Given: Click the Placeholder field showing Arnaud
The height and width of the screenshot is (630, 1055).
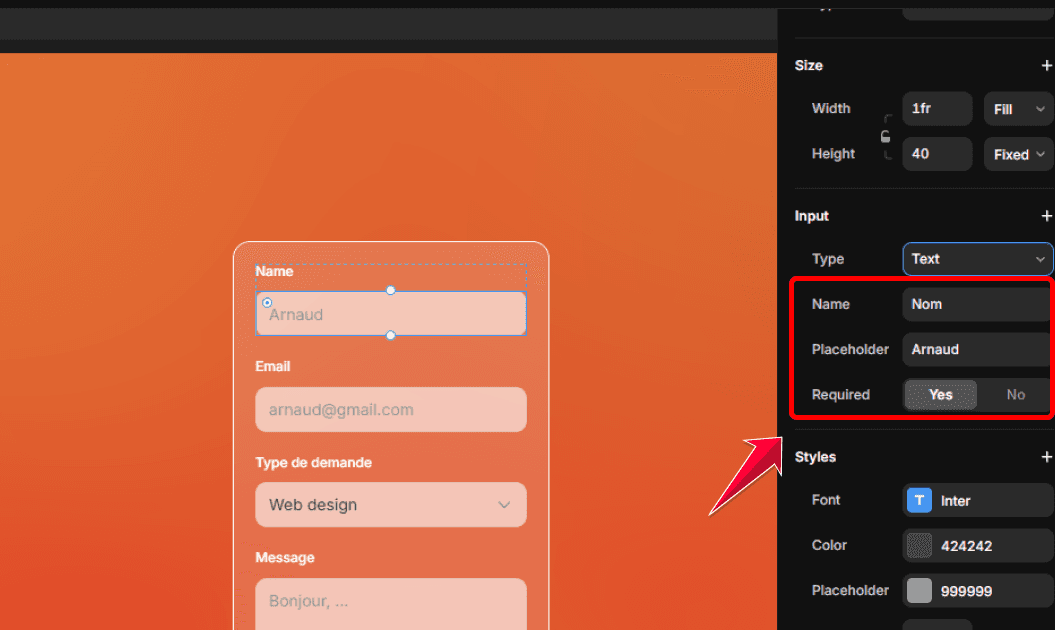Looking at the screenshot, I should click(975, 349).
